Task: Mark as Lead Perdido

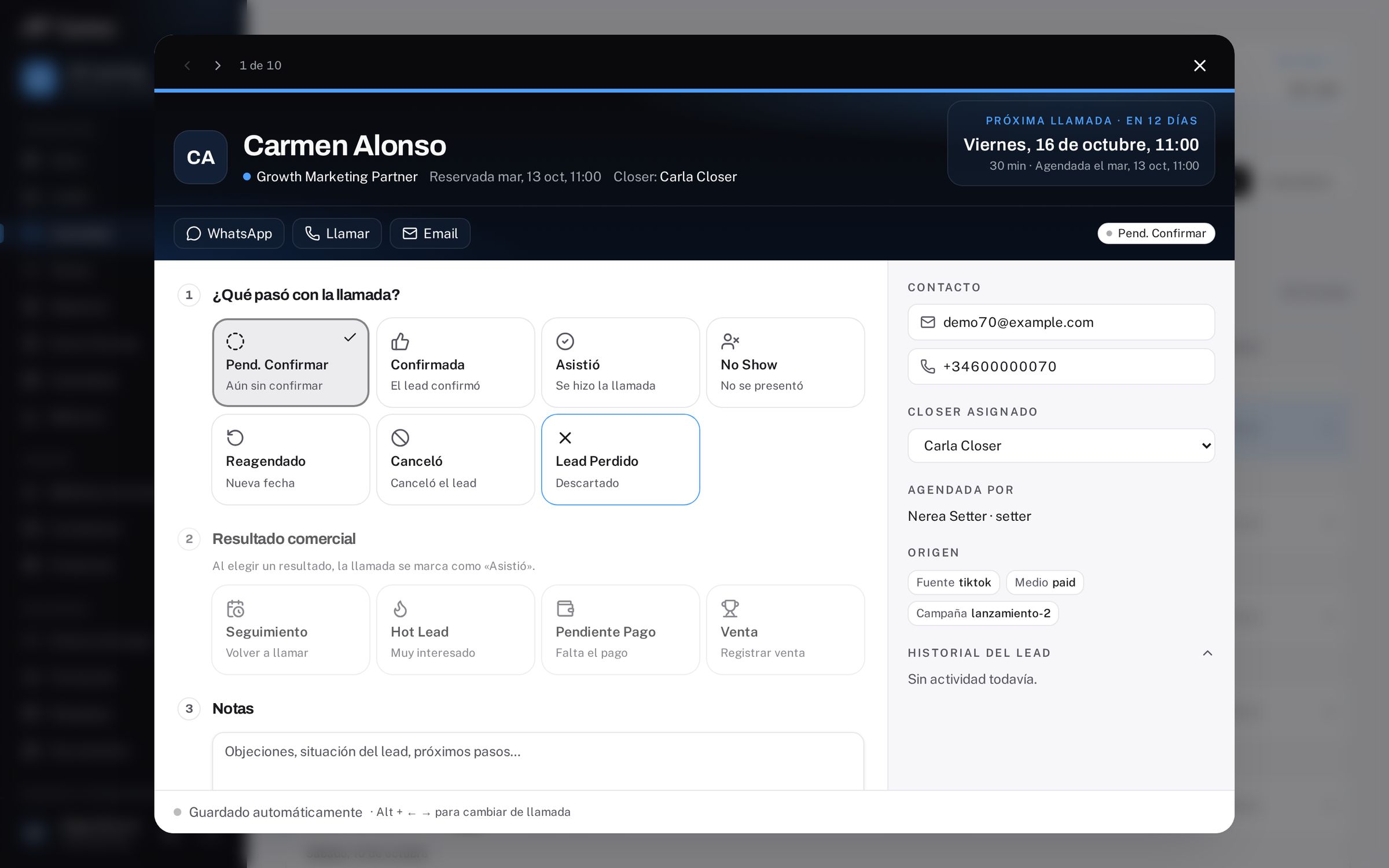Action: tap(620, 459)
